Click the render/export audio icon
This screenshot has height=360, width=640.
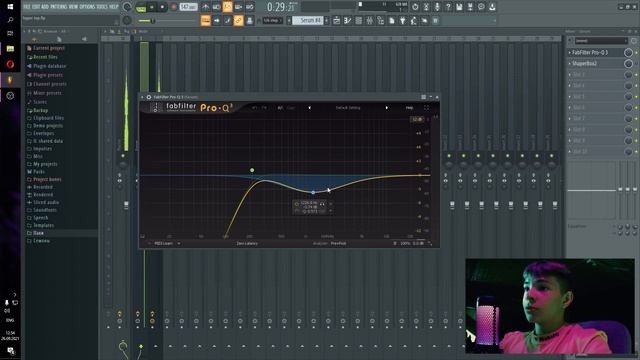tap(470, 7)
